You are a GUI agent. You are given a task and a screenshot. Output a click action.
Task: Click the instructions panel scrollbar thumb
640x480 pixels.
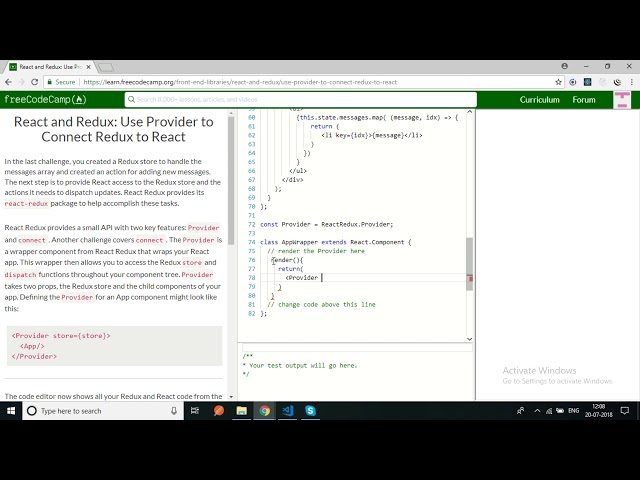(231, 181)
